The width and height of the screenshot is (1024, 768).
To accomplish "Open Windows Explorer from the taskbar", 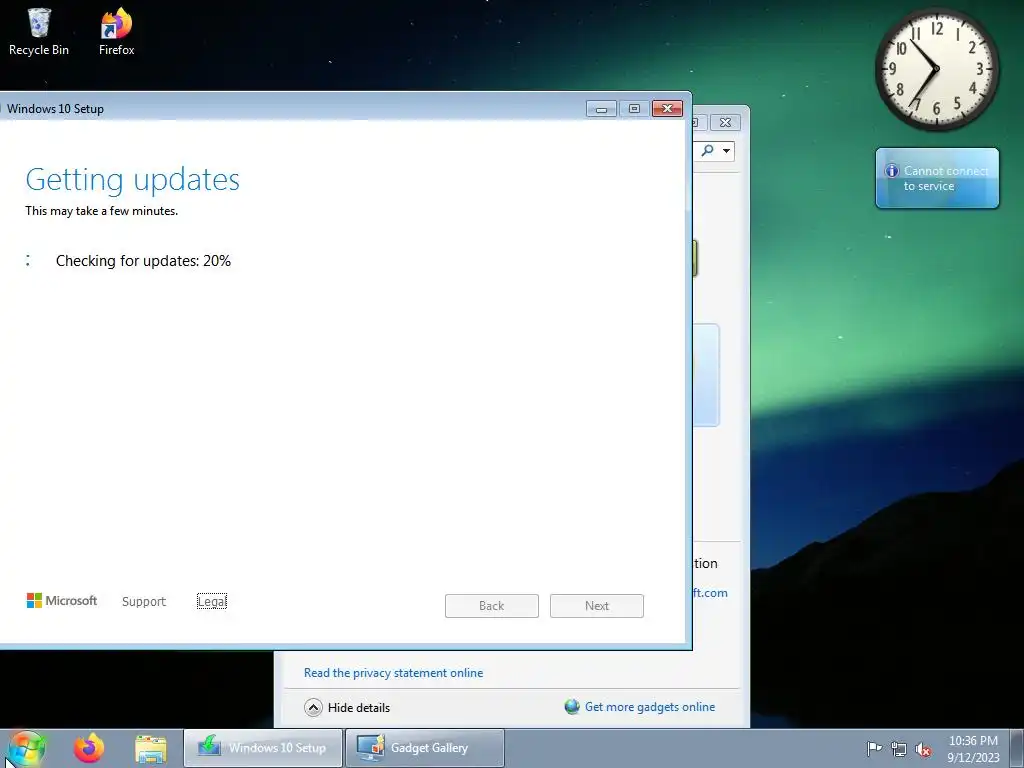I will (x=151, y=748).
